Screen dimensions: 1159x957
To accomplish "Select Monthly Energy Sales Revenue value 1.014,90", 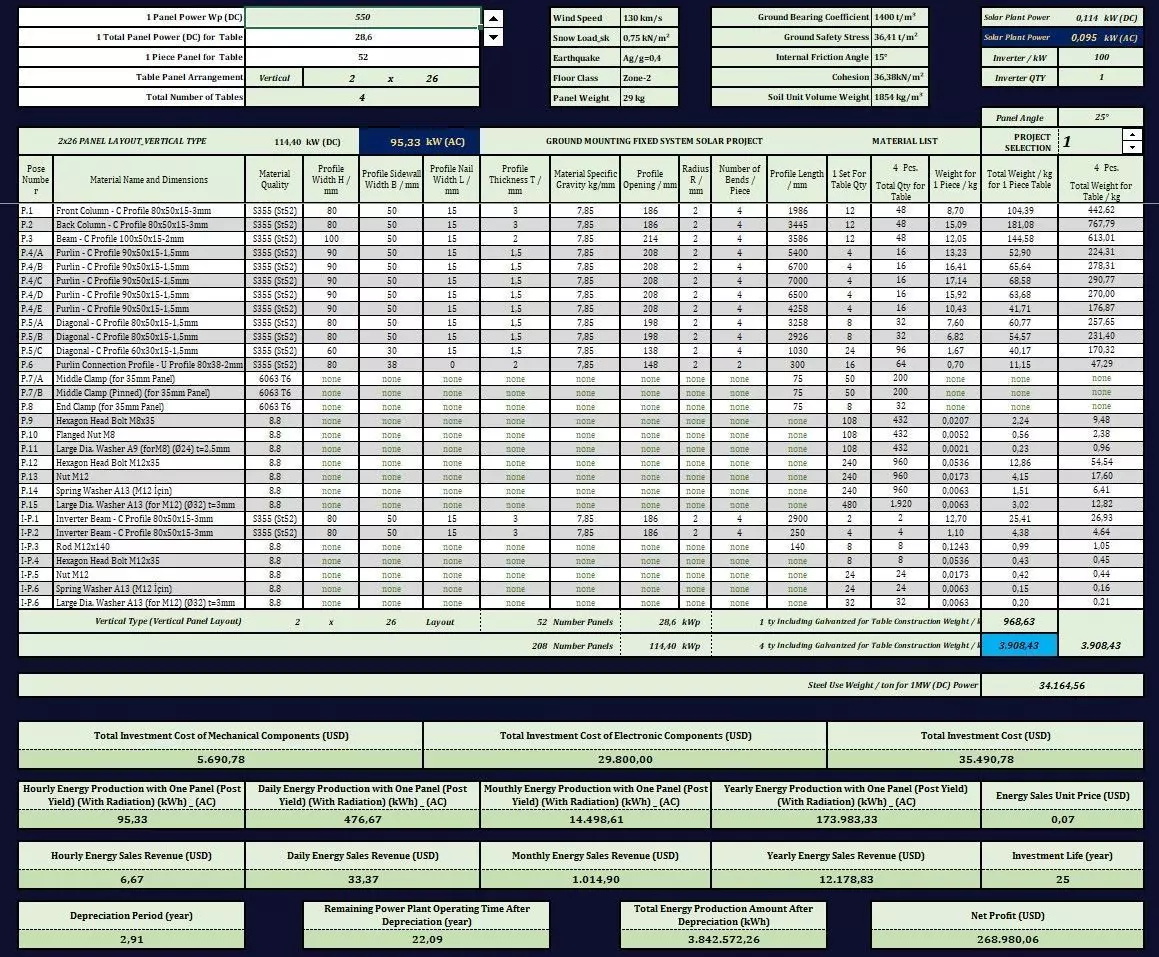I will (596, 879).
